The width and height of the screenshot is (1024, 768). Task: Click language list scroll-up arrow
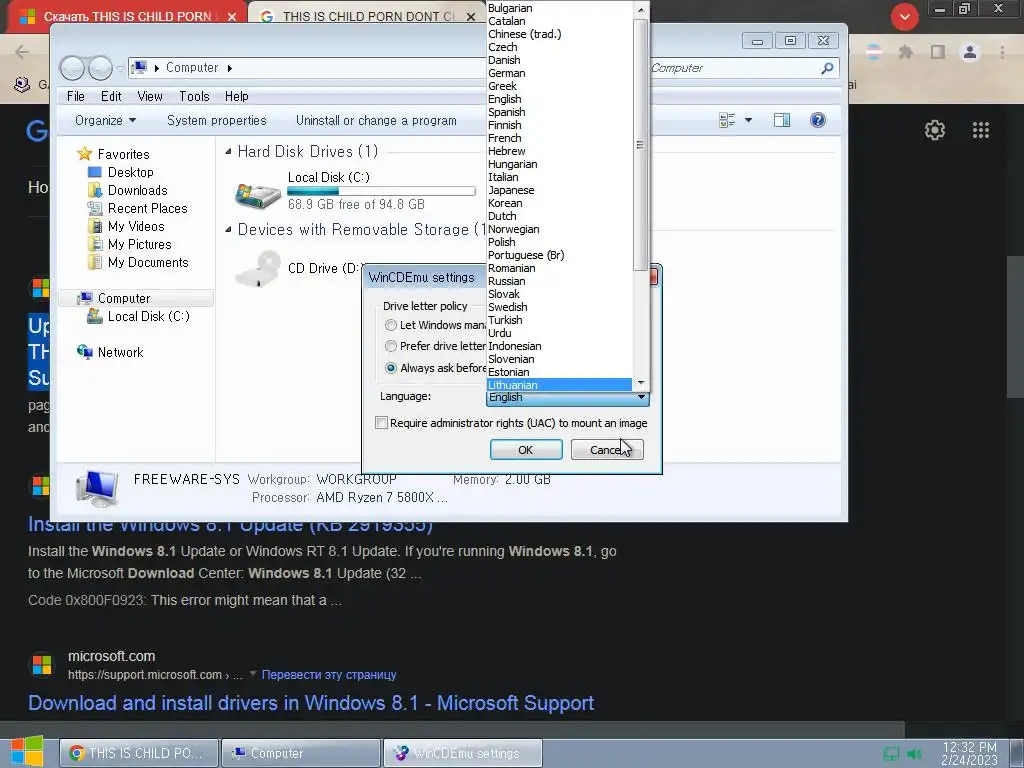point(641,9)
